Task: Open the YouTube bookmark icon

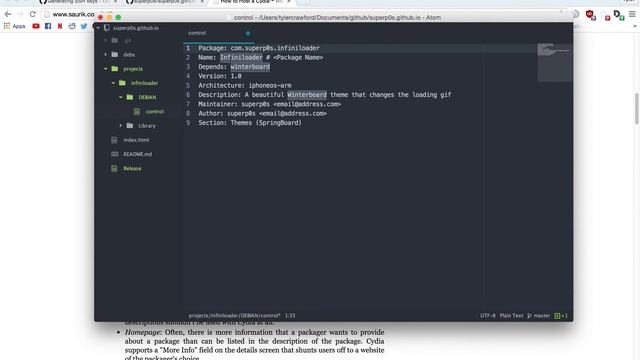Action: (x=36, y=26)
